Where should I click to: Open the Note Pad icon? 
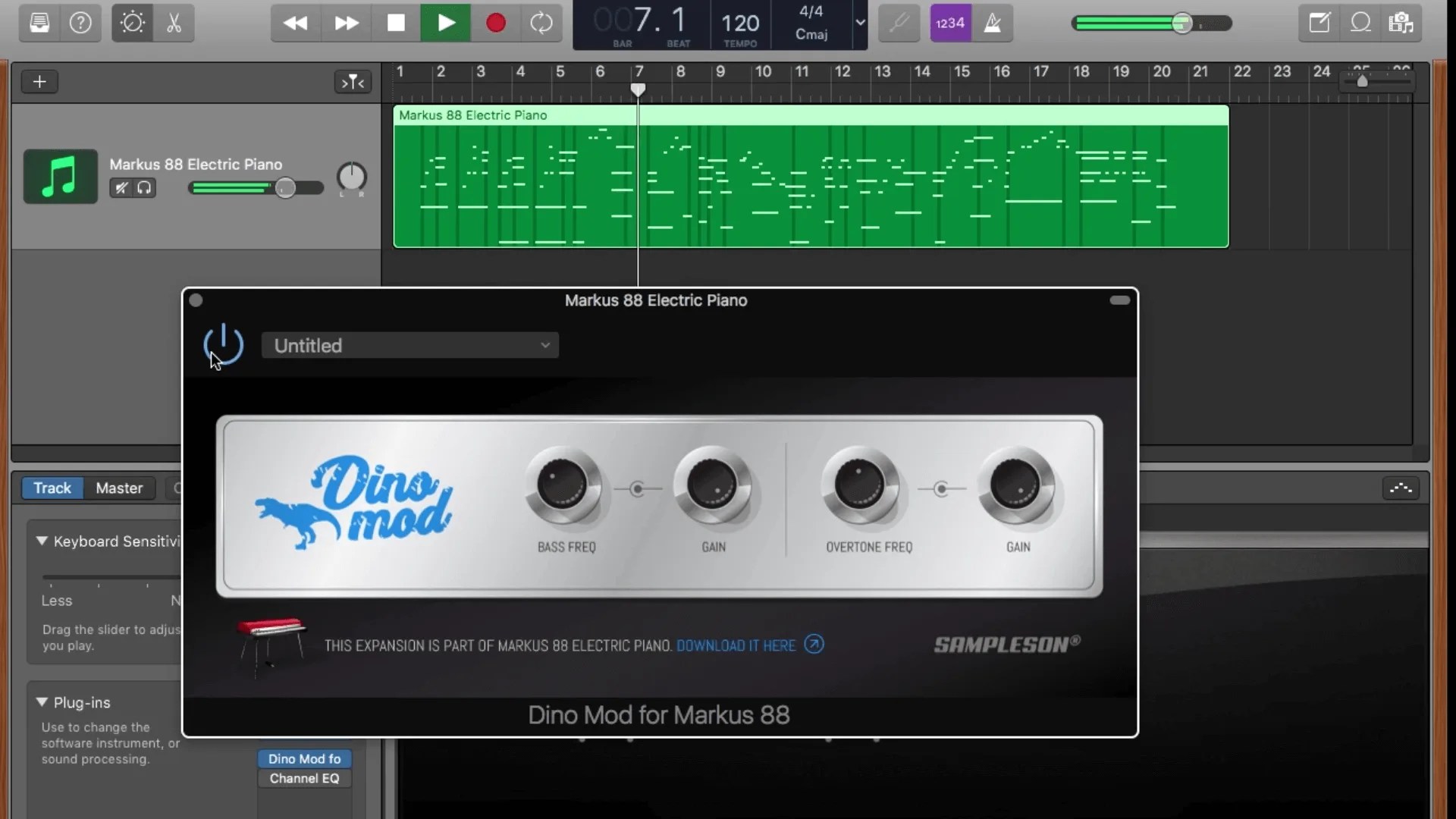click(x=1319, y=23)
